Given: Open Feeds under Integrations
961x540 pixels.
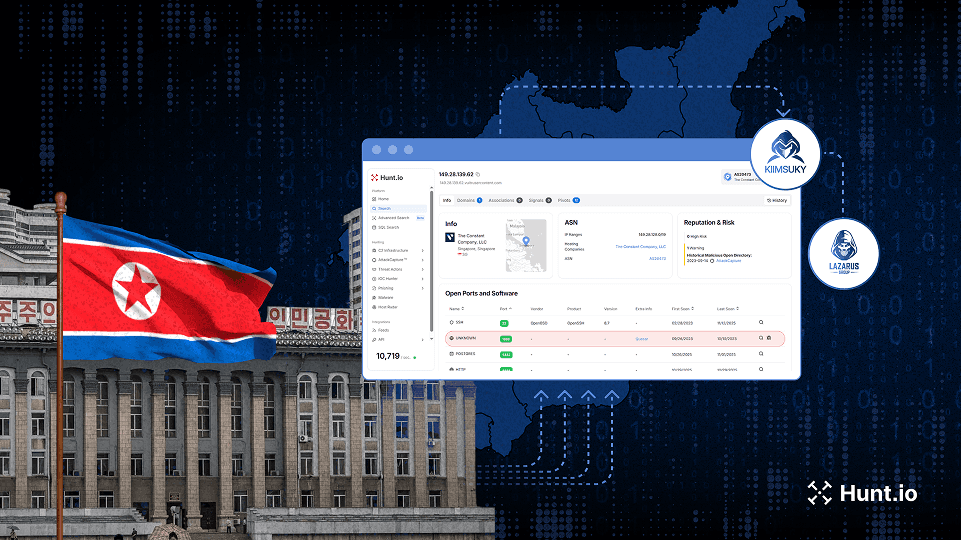Looking at the screenshot, I should pos(383,330).
